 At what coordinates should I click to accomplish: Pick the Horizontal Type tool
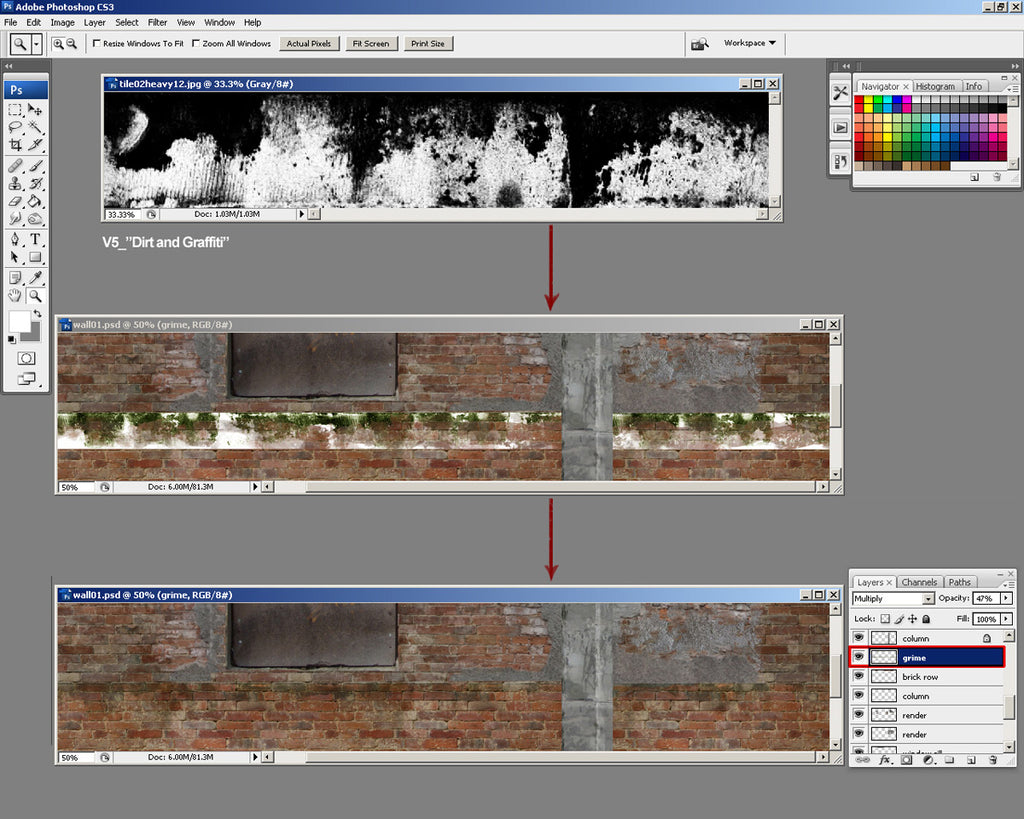[x=35, y=239]
